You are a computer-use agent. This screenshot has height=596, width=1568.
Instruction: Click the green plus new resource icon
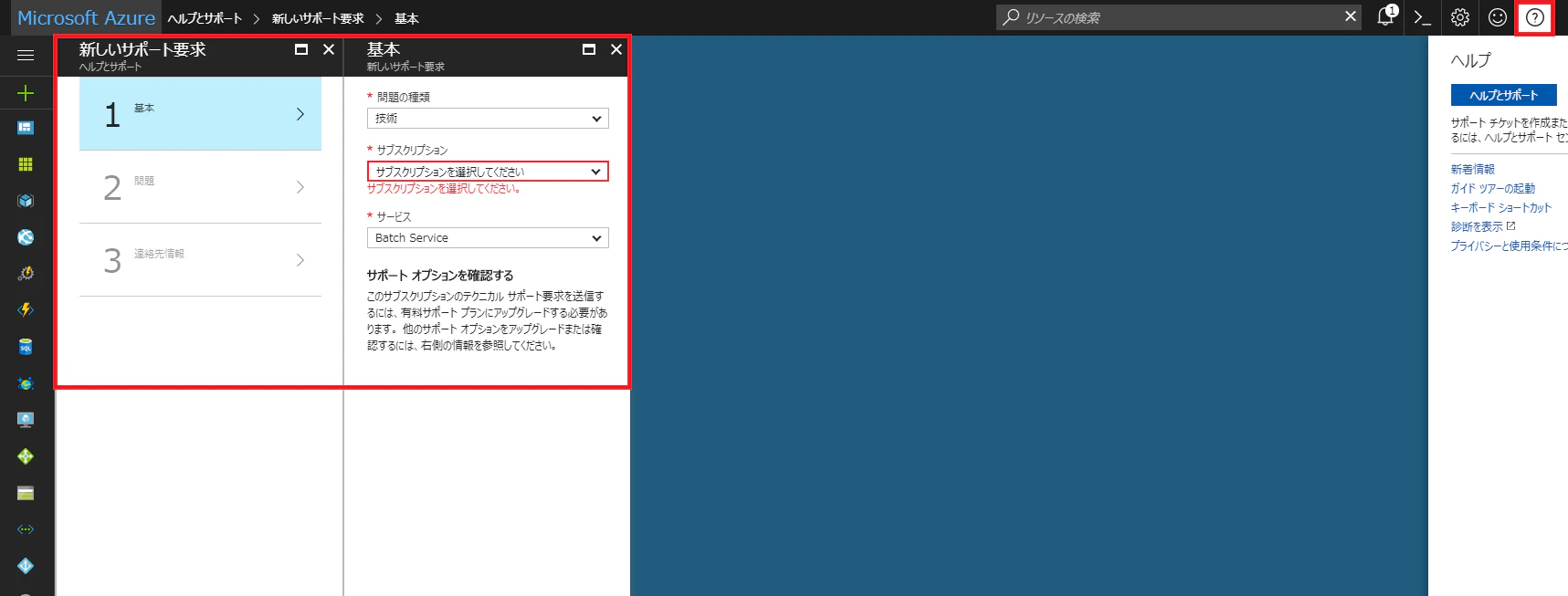click(26, 93)
